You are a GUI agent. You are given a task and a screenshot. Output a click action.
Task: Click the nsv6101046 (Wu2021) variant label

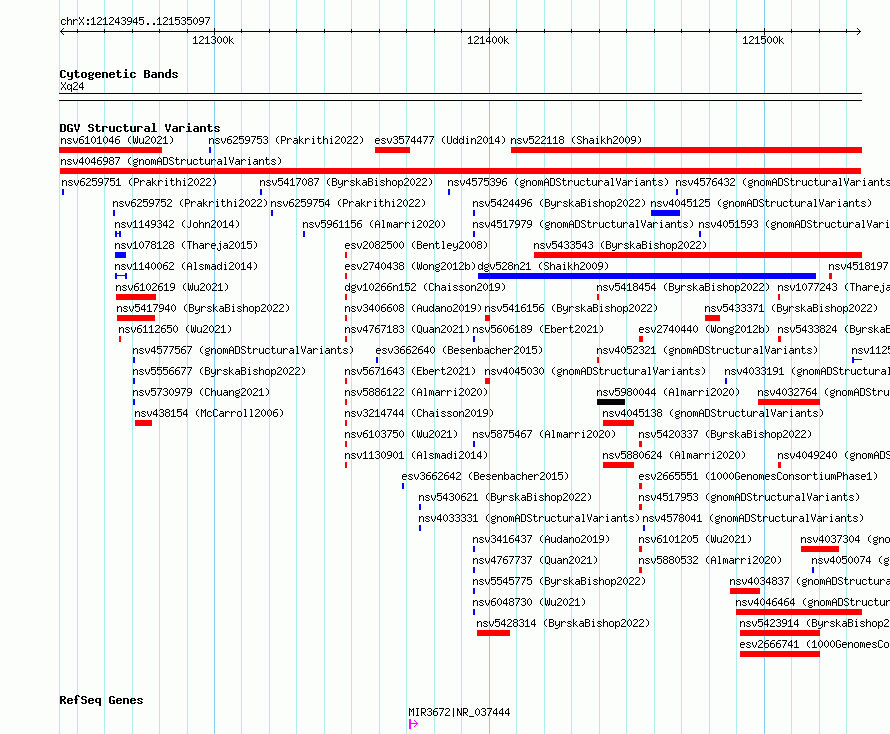(117, 140)
